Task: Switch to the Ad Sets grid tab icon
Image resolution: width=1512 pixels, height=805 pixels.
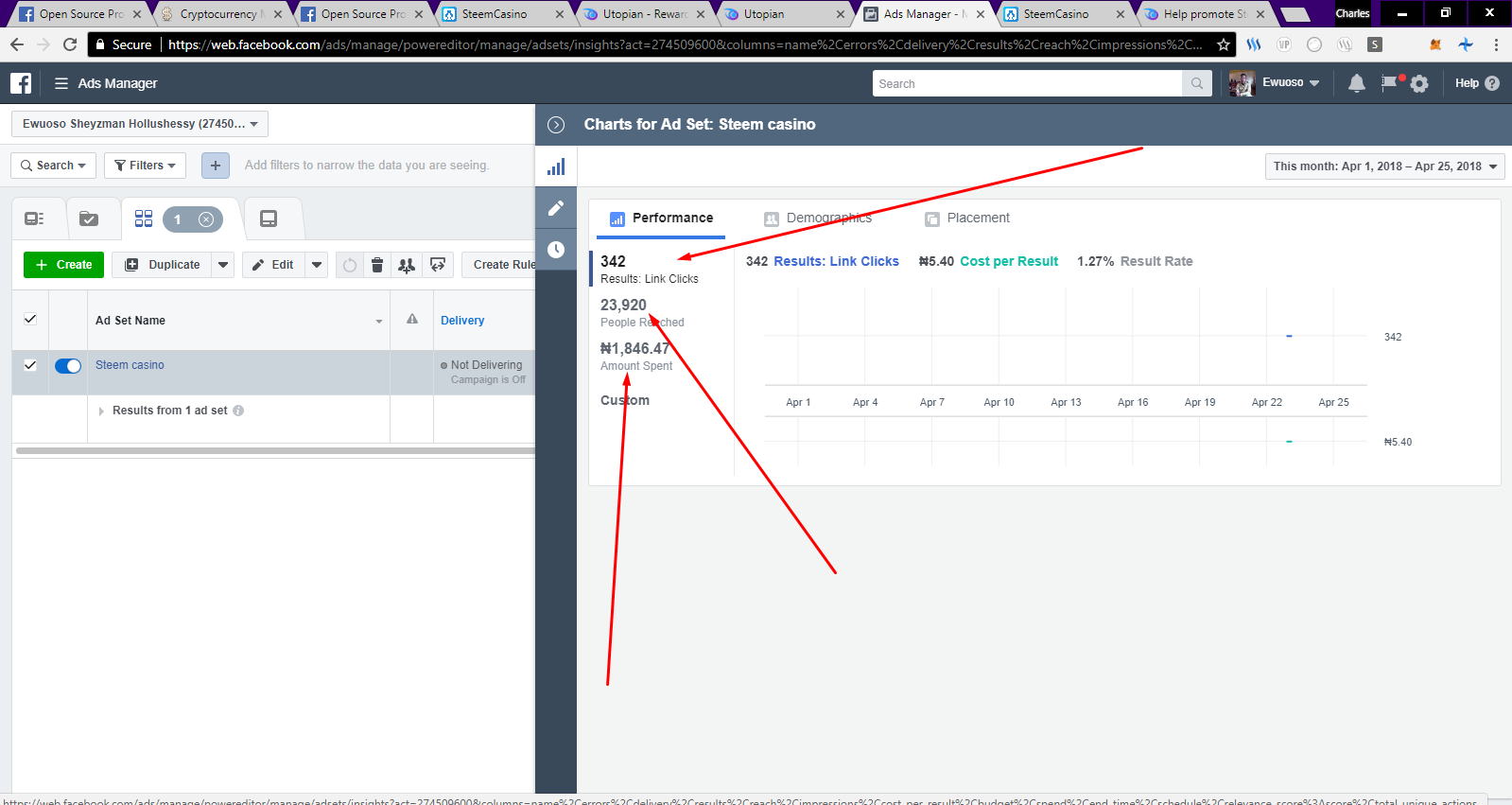Action: (144, 219)
